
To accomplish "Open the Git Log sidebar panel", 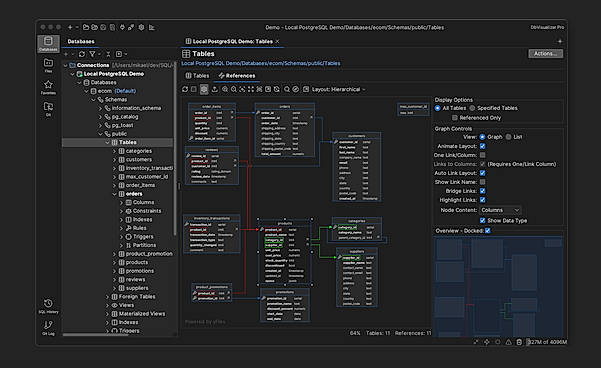I will [48, 328].
